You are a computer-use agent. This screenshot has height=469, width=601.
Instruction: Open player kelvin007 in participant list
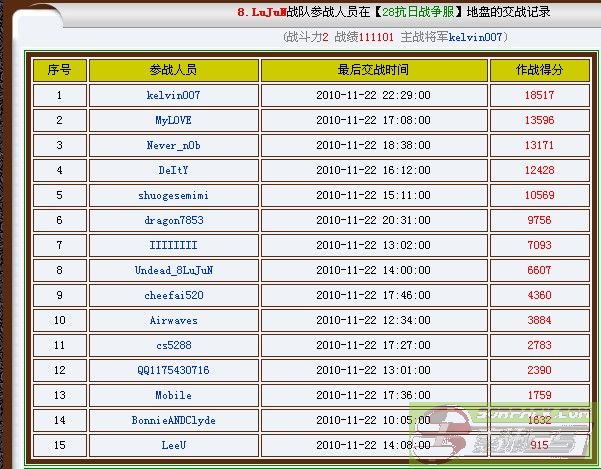click(173, 95)
